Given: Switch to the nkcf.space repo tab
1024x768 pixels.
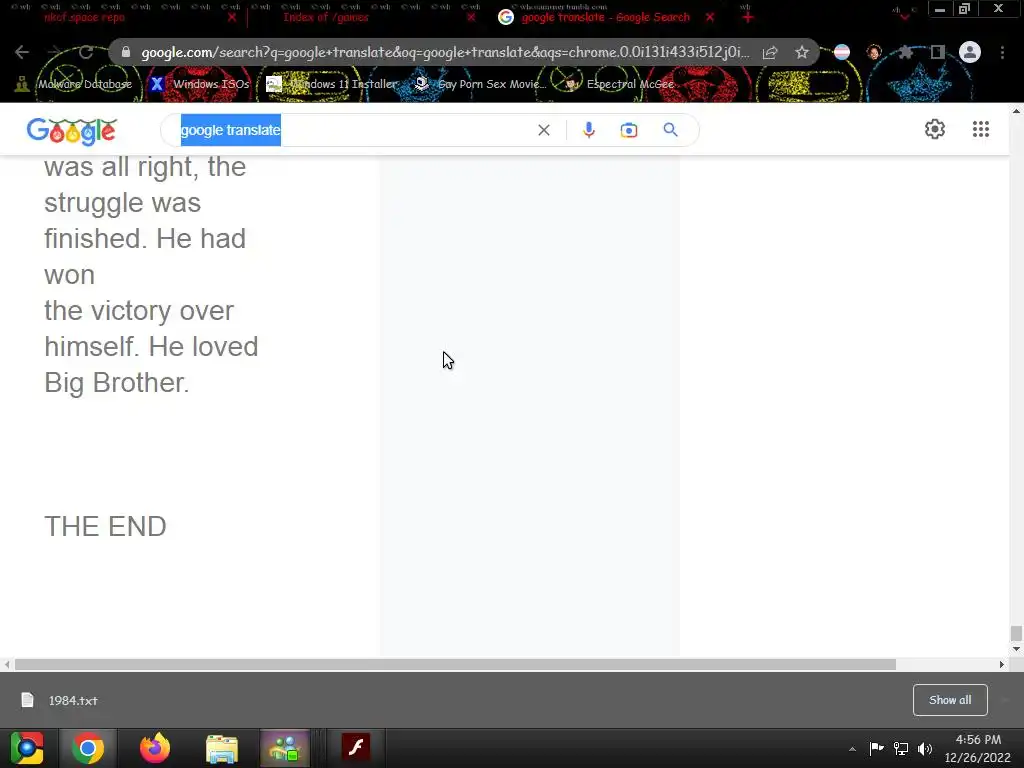Looking at the screenshot, I should pos(85,17).
